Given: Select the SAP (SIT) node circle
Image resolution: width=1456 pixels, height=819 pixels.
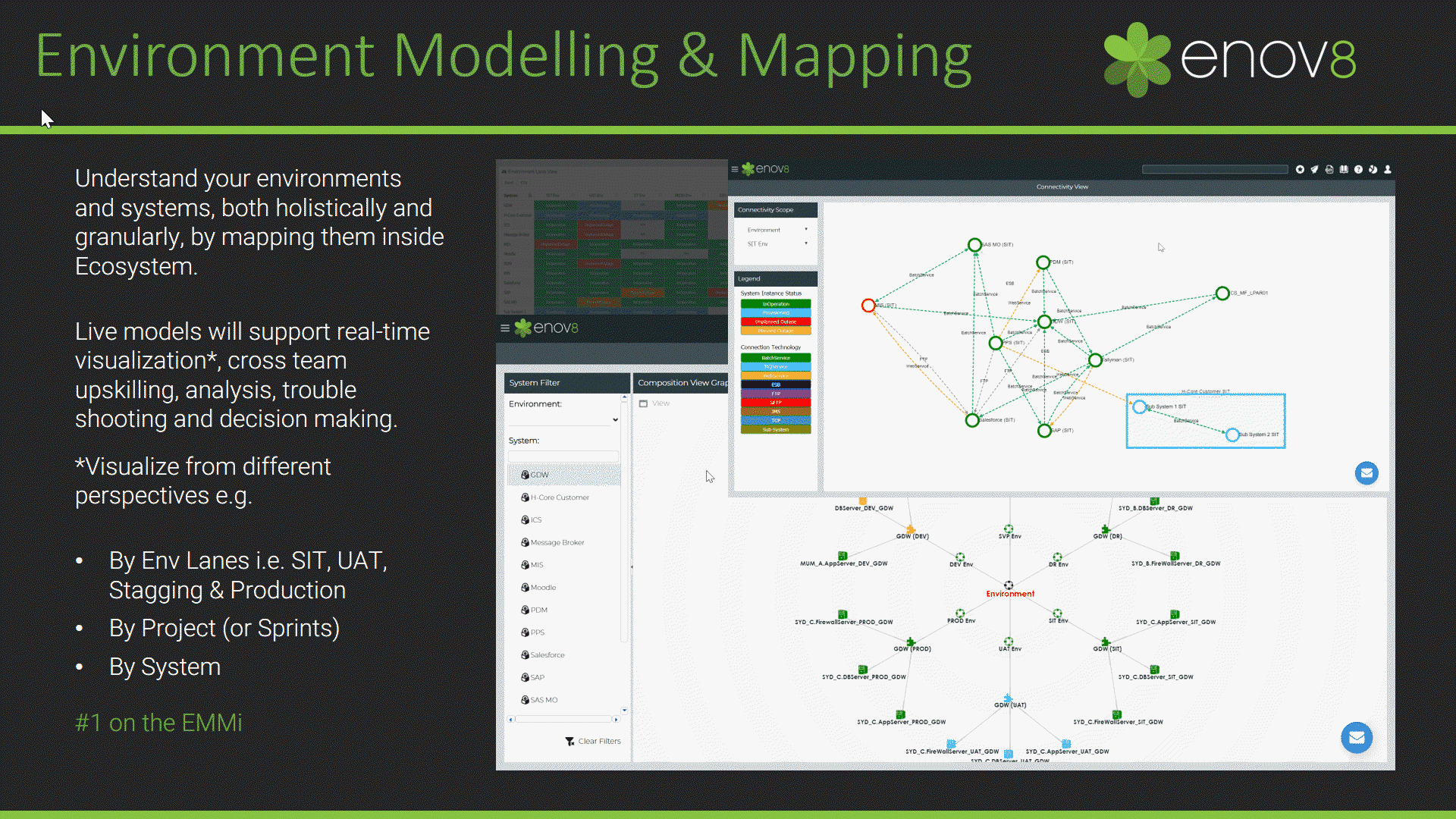Looking at the screenshot, I should point(1044,431).
